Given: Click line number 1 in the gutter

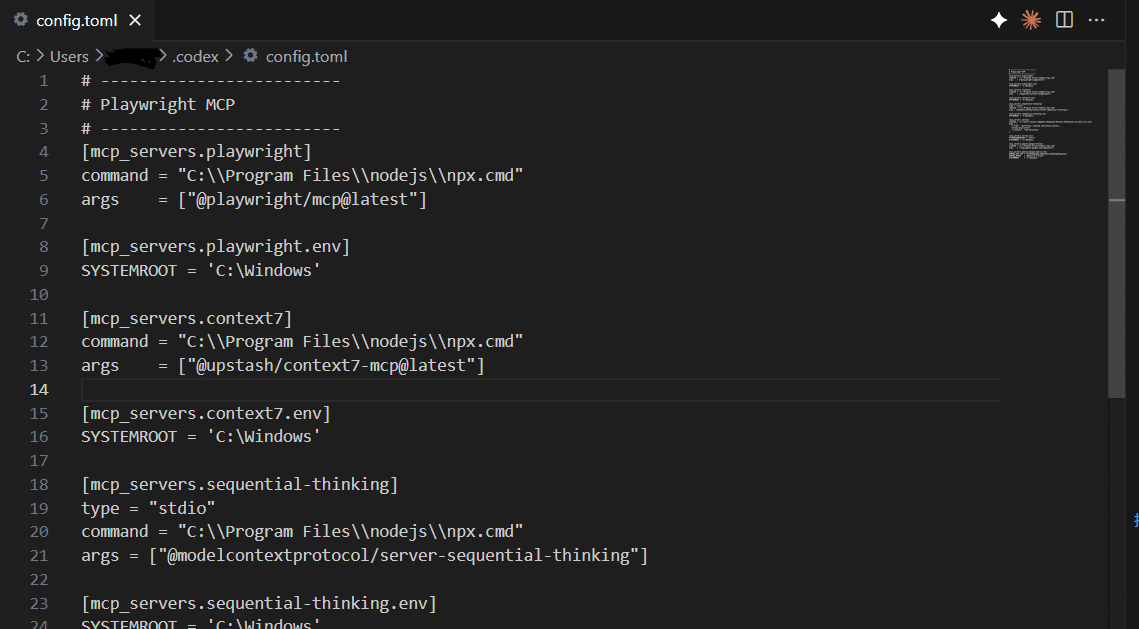Looking at the screenshot, I should point(43,80).
